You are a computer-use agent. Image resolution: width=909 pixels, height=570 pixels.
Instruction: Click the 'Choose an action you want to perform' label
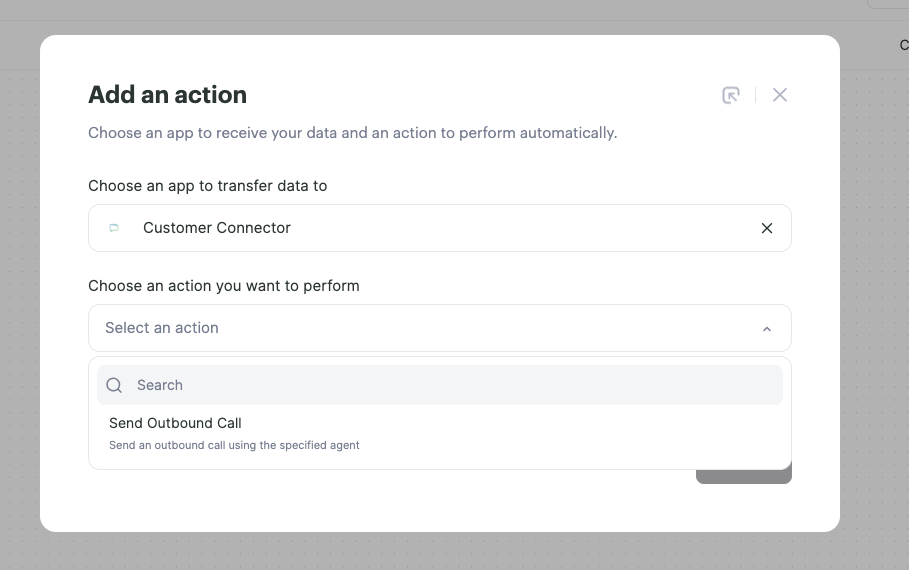224,286
